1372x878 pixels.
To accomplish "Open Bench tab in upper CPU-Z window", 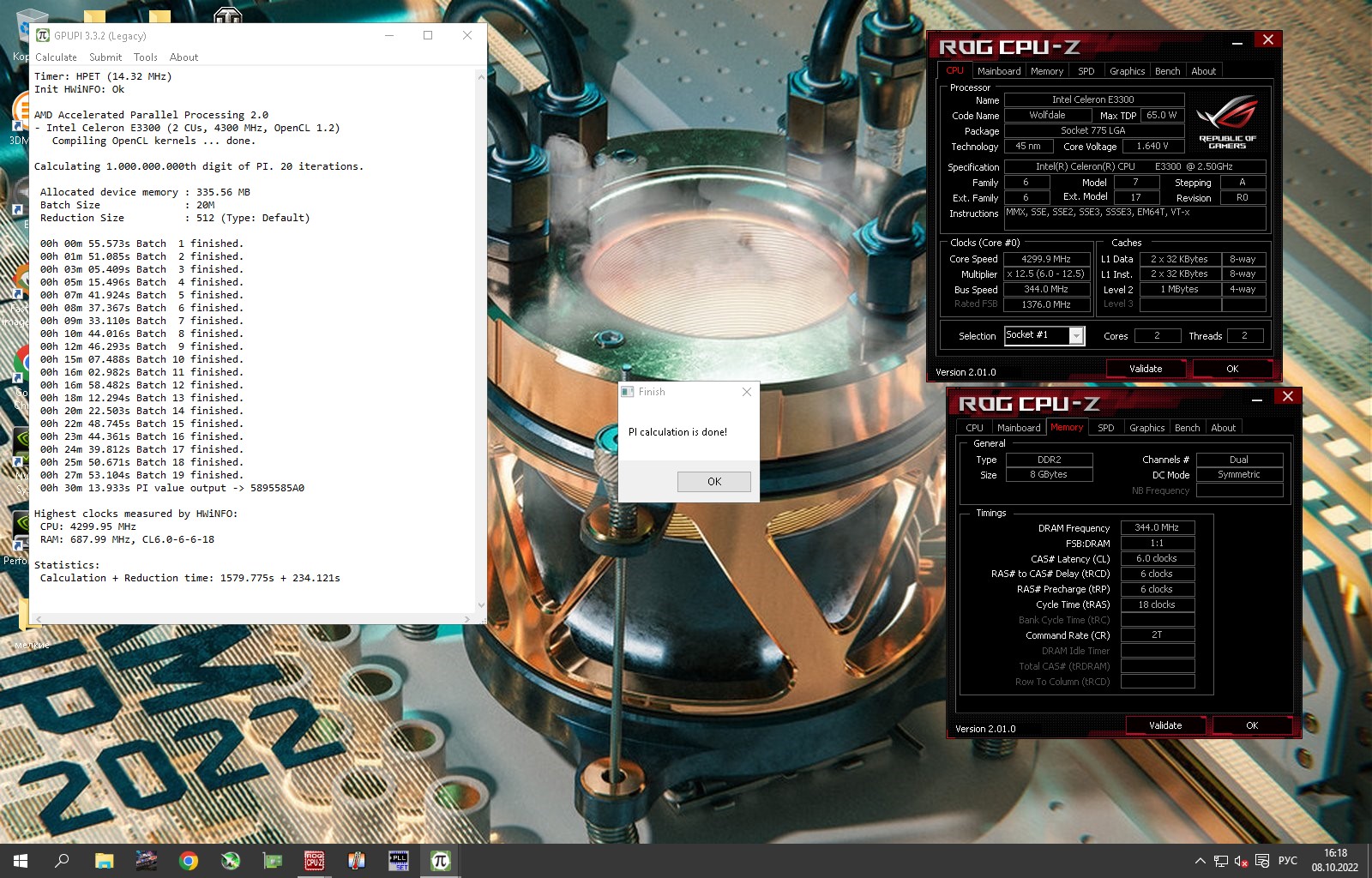I will [1167, 71].
